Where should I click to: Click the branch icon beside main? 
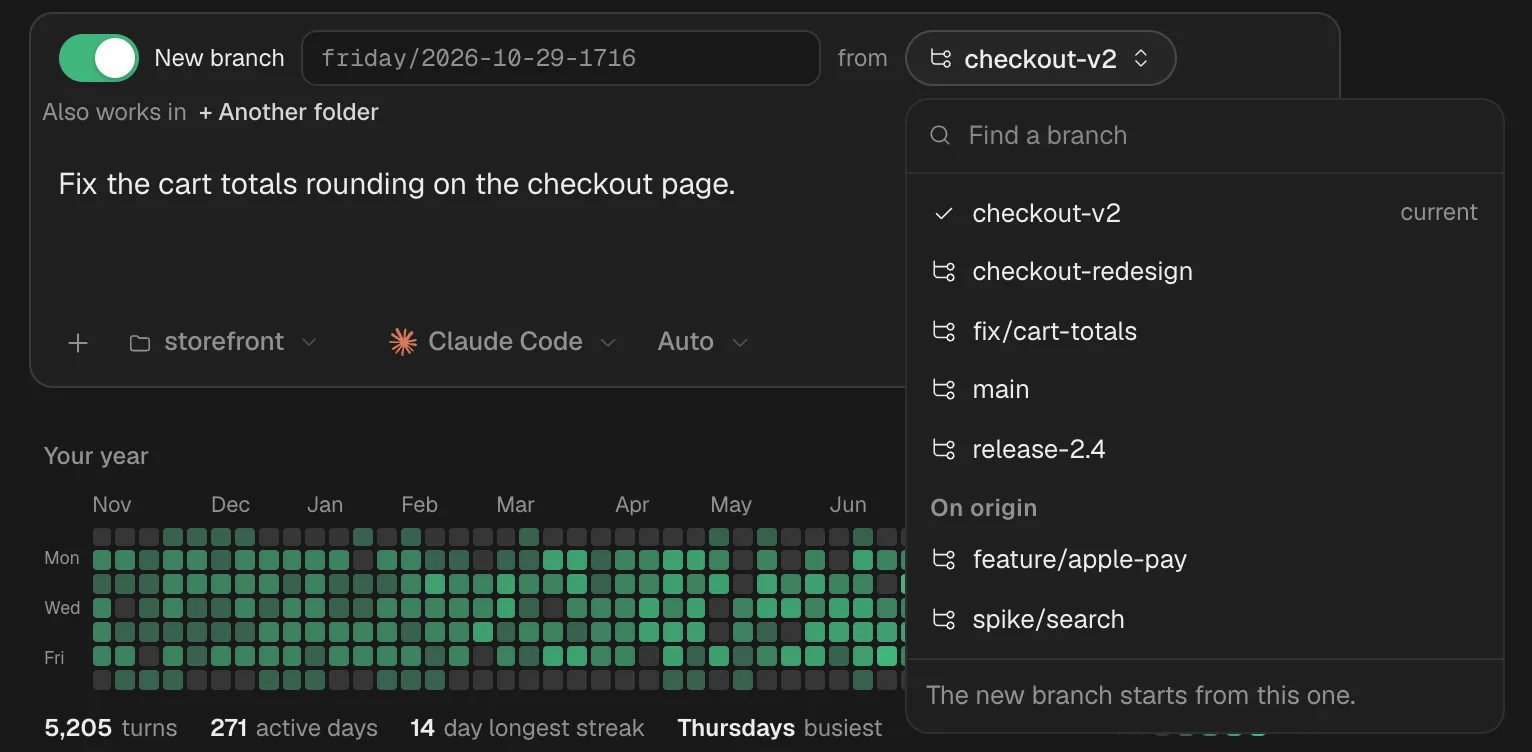pos(943,389)
